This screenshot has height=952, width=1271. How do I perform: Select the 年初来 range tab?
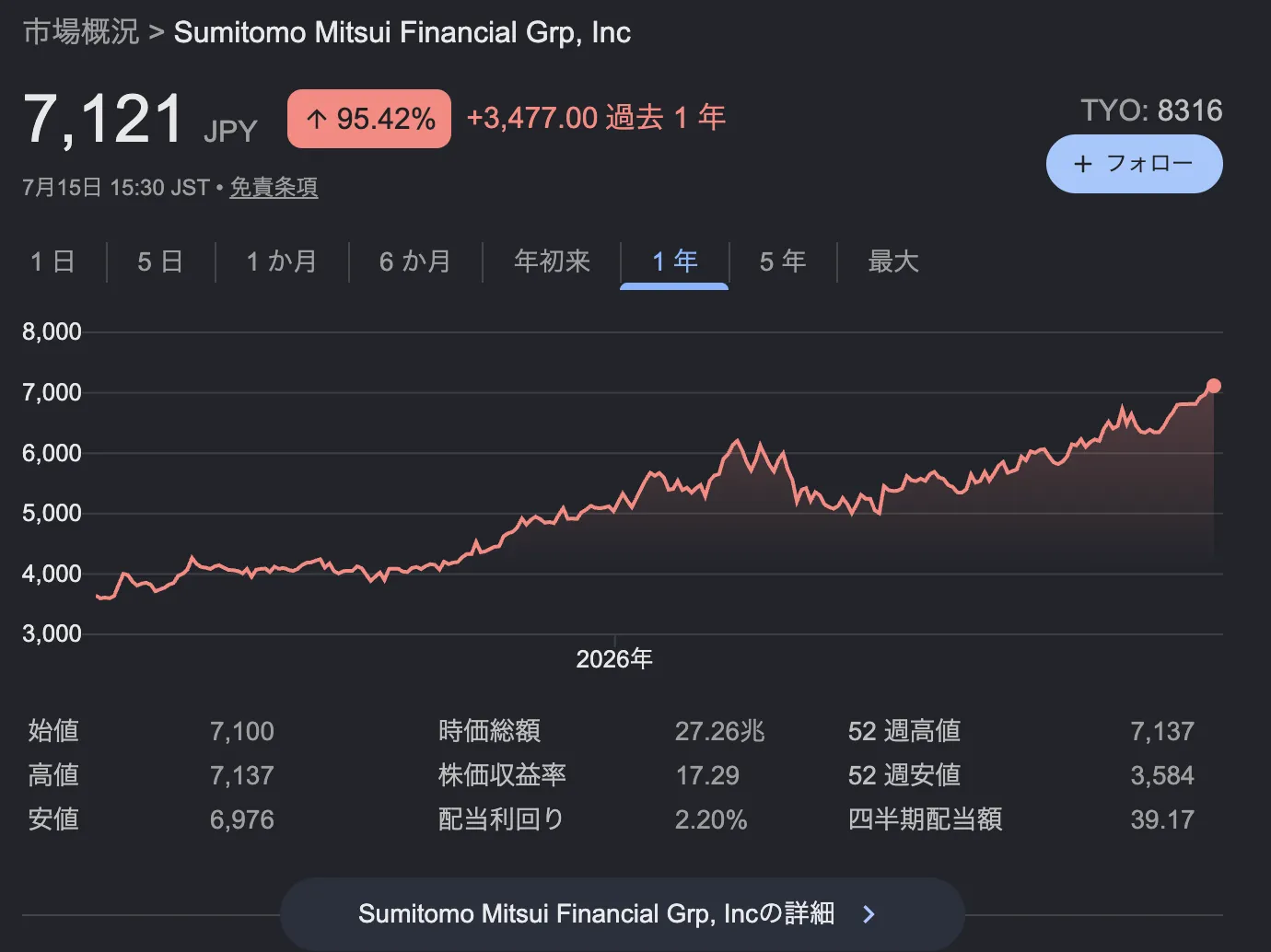coord(552,261)
